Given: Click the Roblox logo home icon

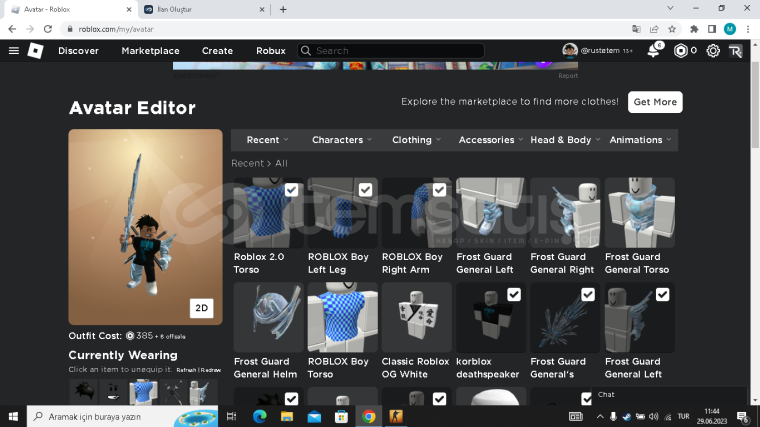Looking at the screenshot, I should 35,50.
